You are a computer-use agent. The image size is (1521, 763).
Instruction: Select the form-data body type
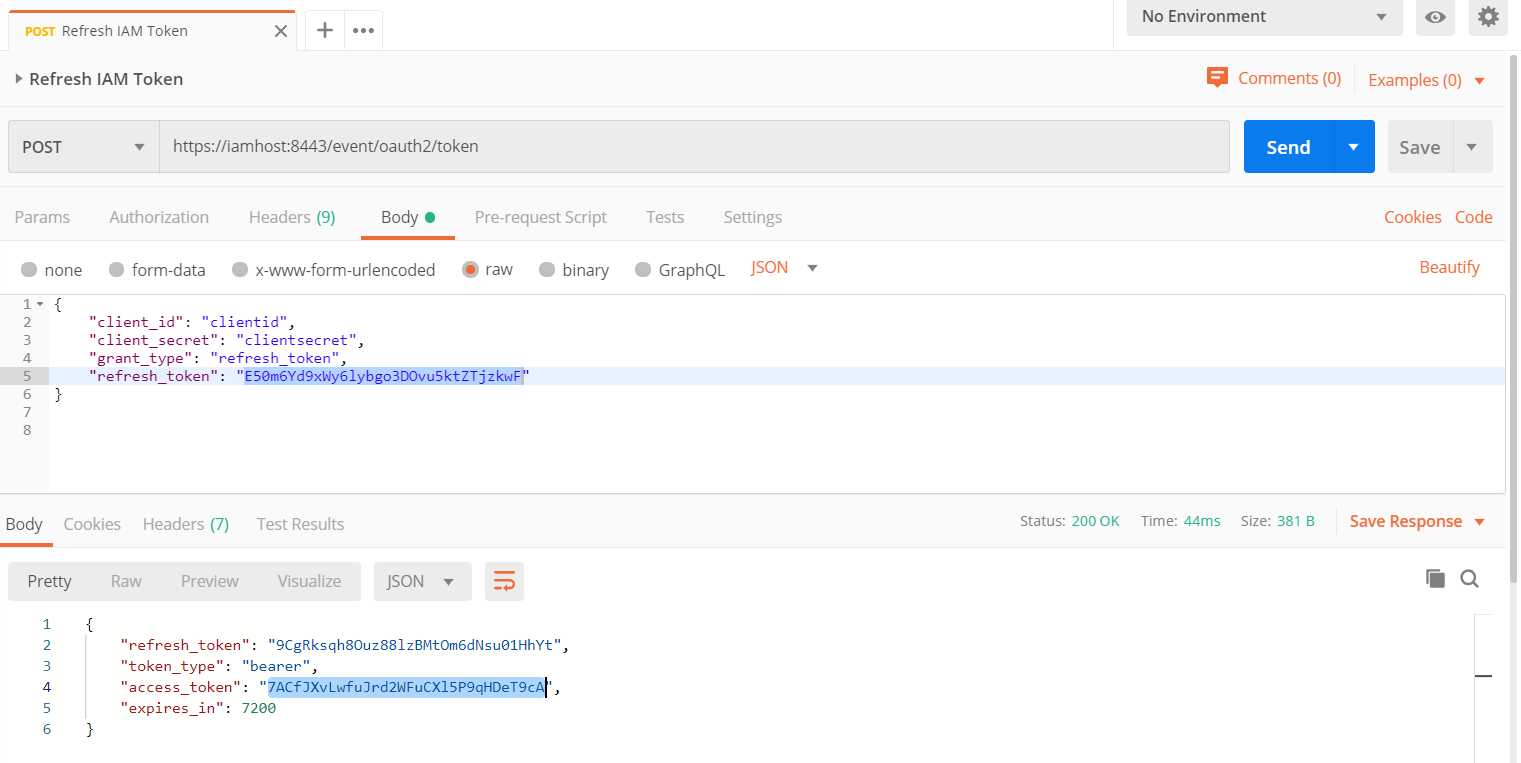(x=157, y=269)
